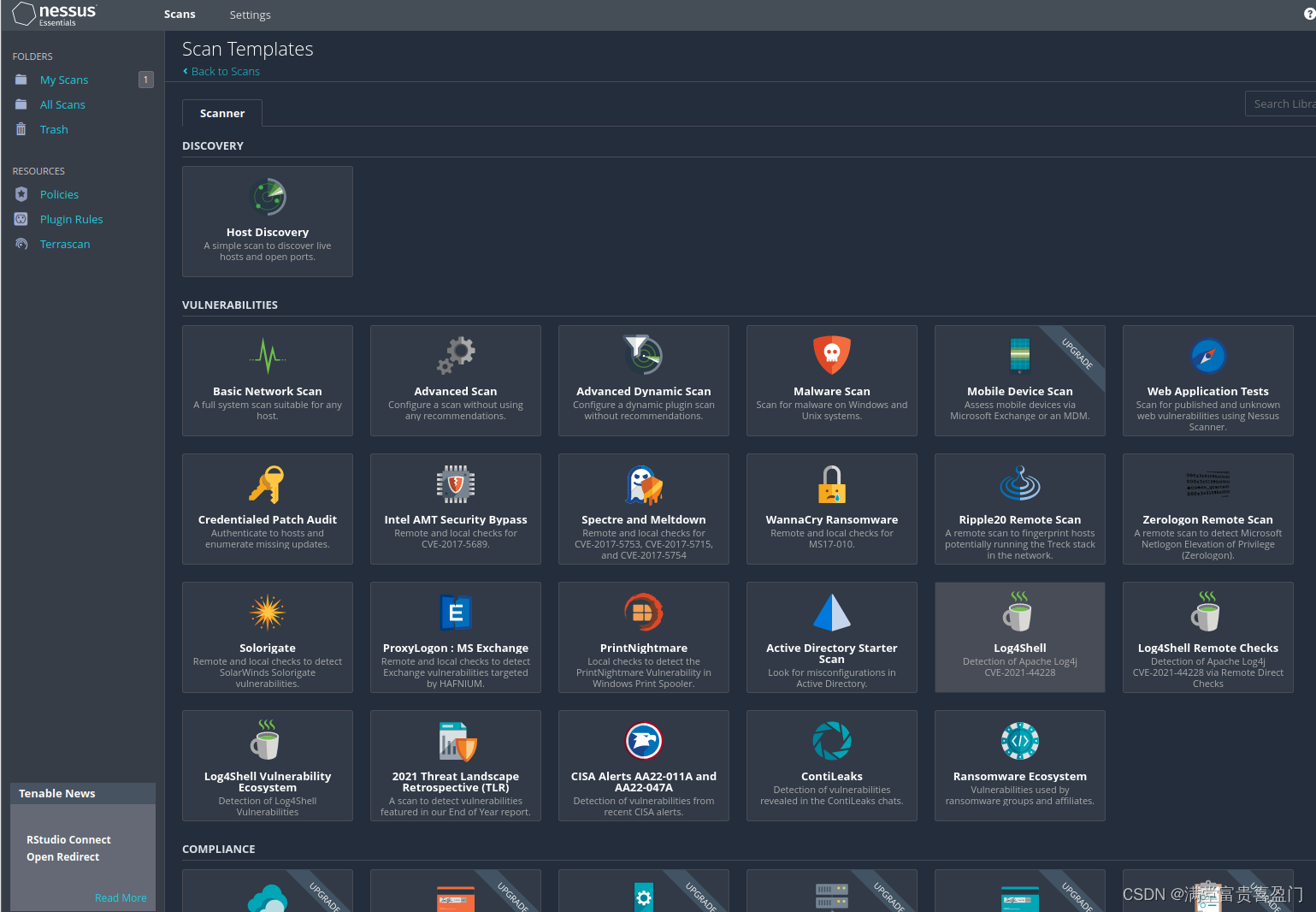Screen dimensions: 1316x912
Task: Open the Host Discovery radar icon
Action: pyautogui.click(x=268, y=197)
